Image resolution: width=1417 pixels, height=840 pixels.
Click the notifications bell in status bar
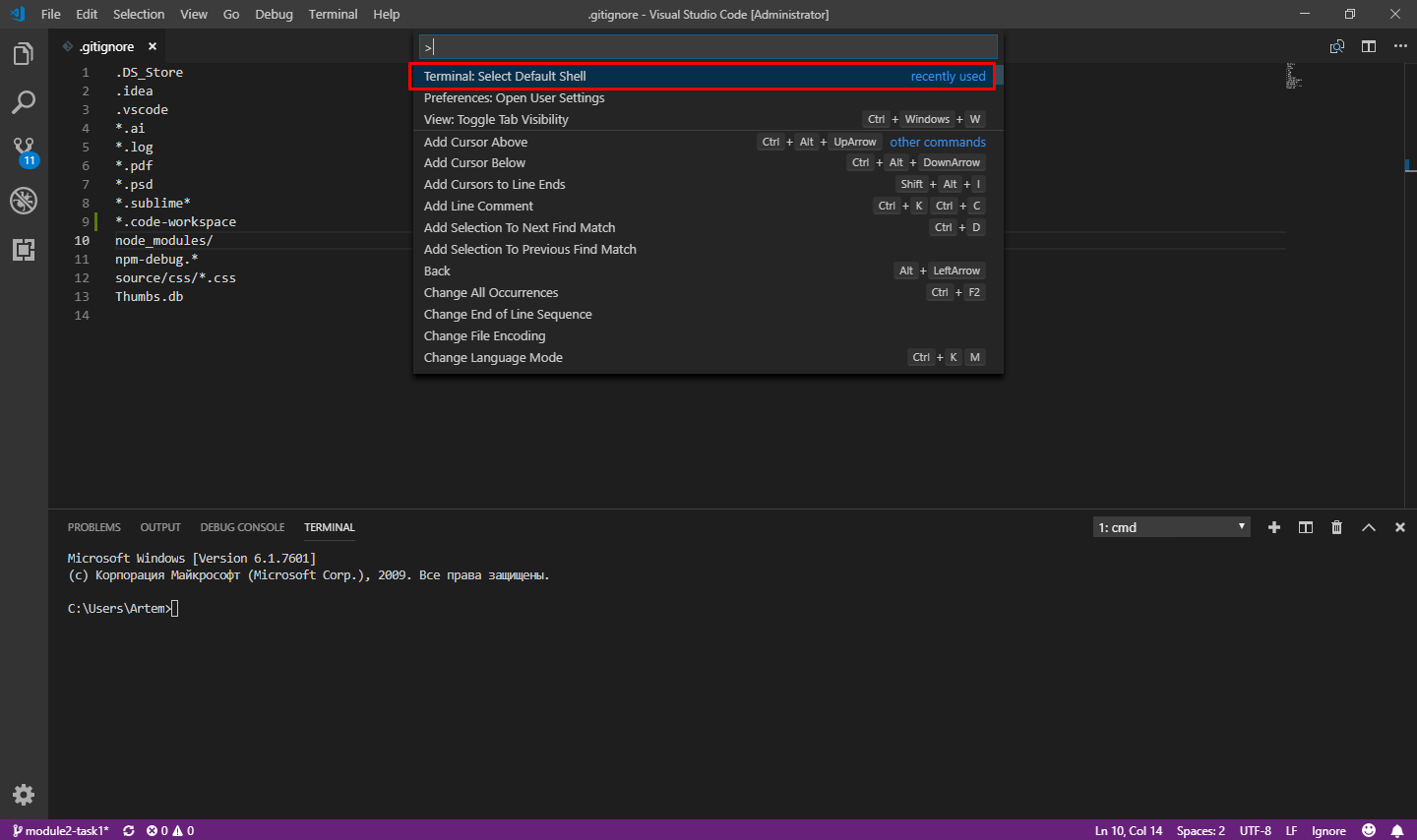click(1396, 830)
